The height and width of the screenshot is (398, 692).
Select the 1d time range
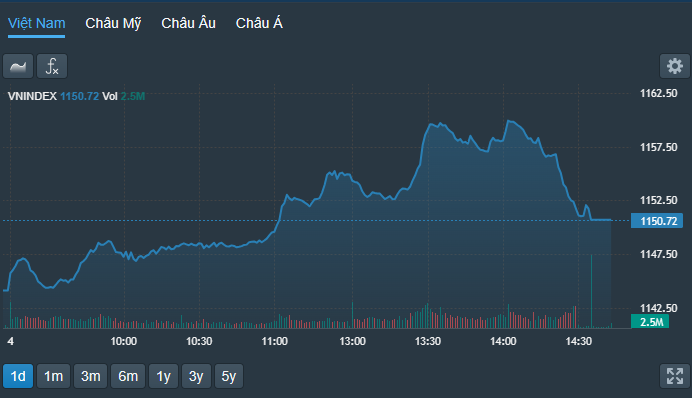18,376
